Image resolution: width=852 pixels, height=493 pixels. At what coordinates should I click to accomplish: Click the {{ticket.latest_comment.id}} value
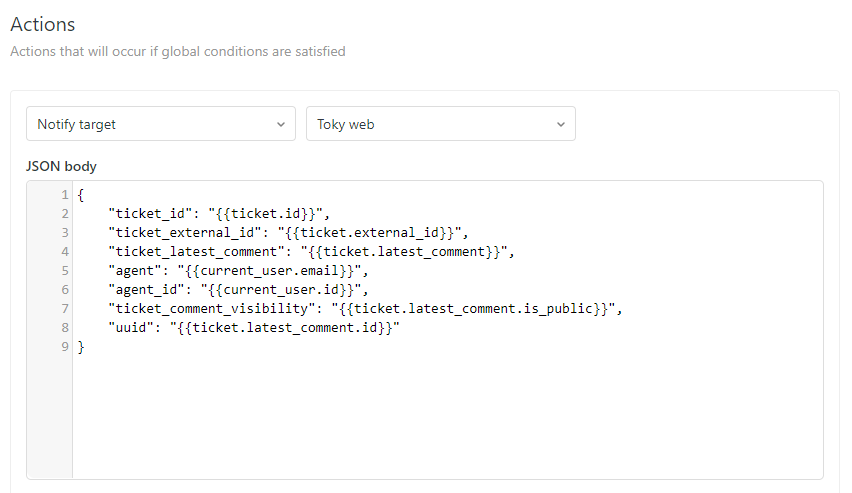coord(285,327)
